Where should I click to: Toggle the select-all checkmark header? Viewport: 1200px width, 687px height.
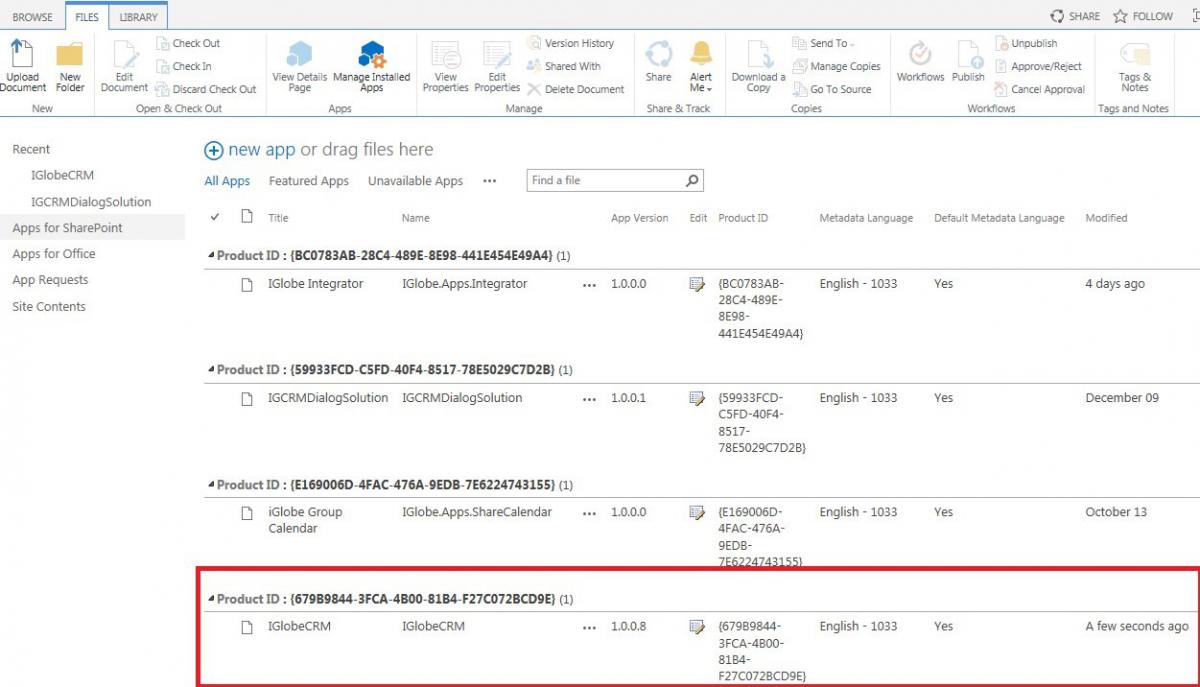click(215, 217)
